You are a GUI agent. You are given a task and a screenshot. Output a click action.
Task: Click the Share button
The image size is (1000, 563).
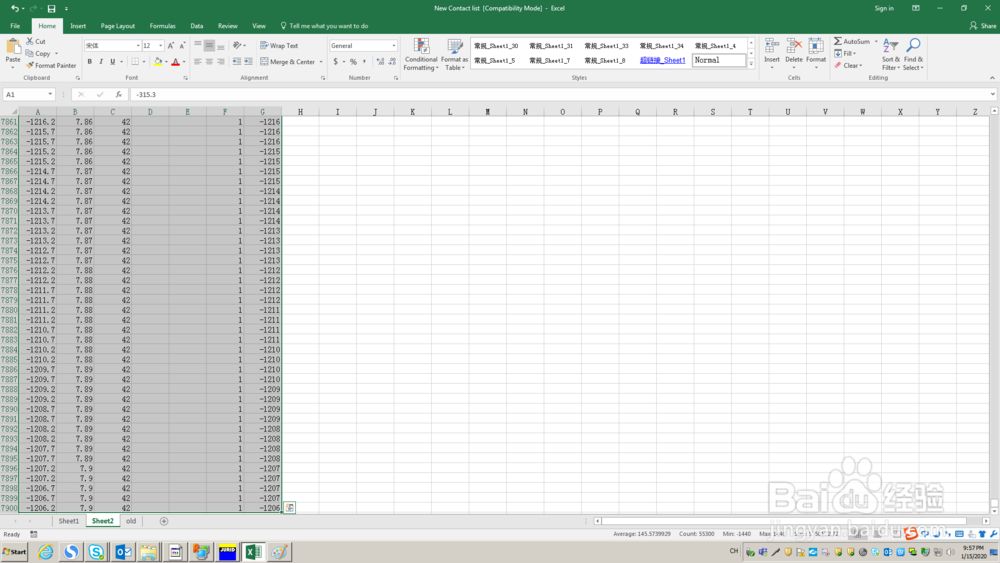983,26
